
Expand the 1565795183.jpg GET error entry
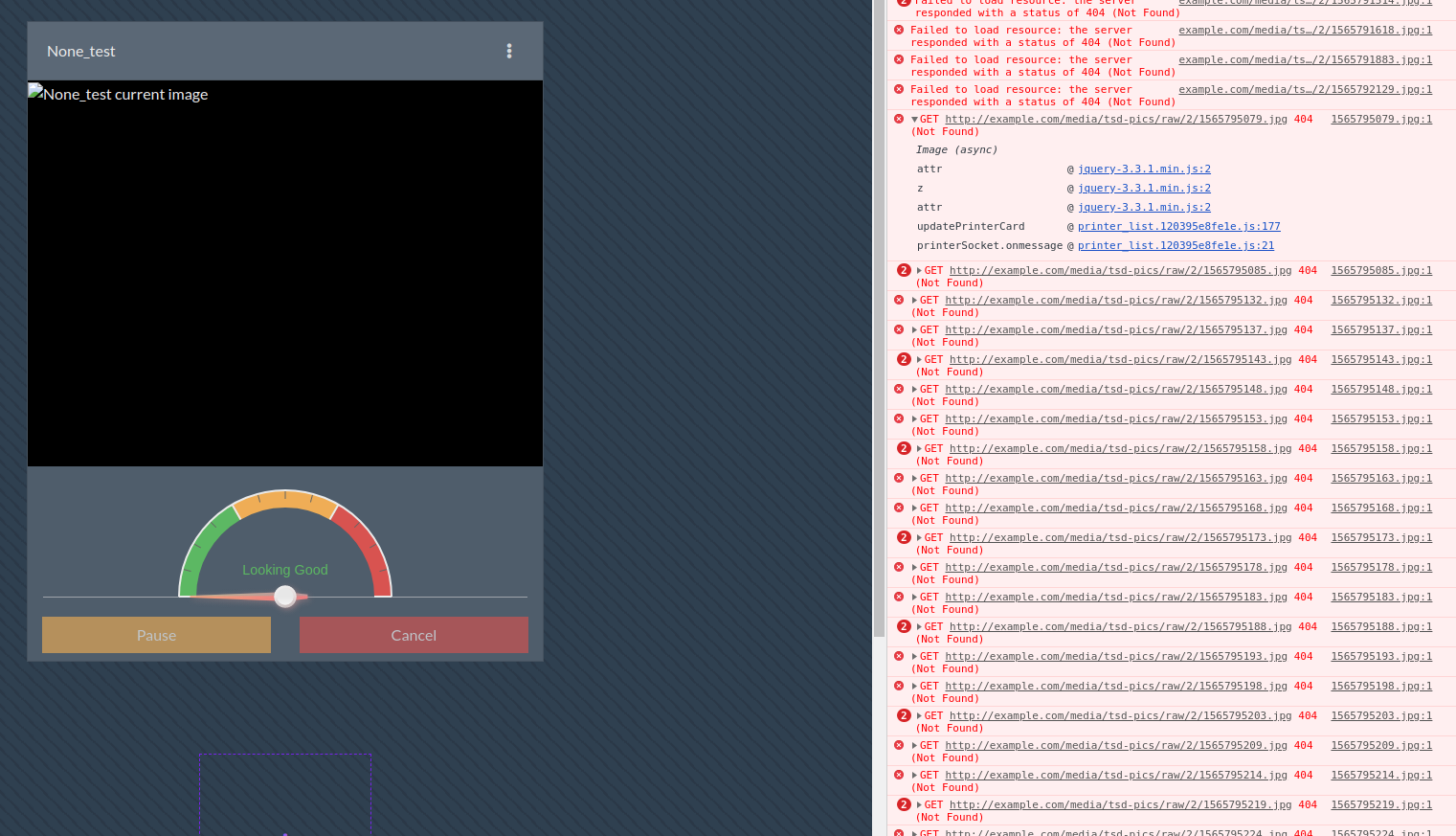914,597
